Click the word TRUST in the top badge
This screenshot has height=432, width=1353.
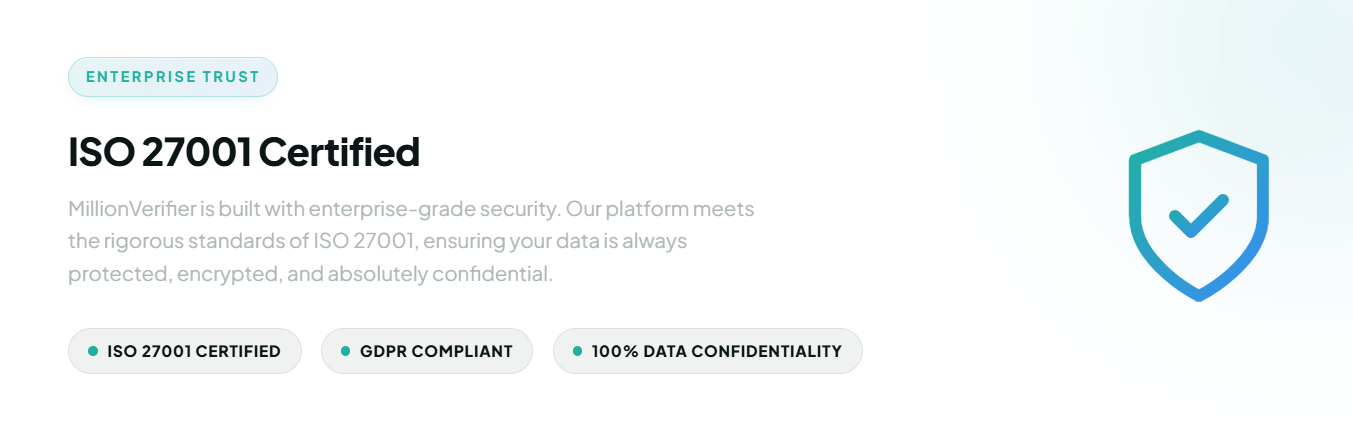(x=229, y=77)
